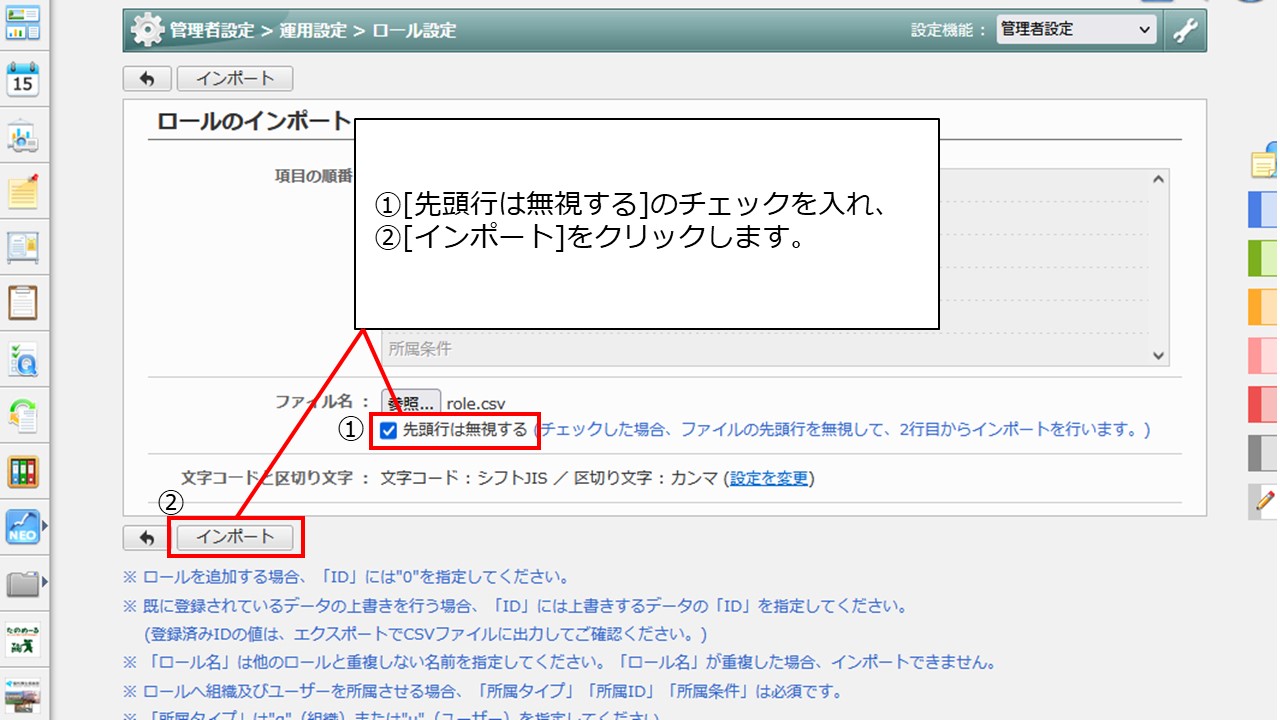Select the pink color tab at right
1280x720 pixels.
1264,356
